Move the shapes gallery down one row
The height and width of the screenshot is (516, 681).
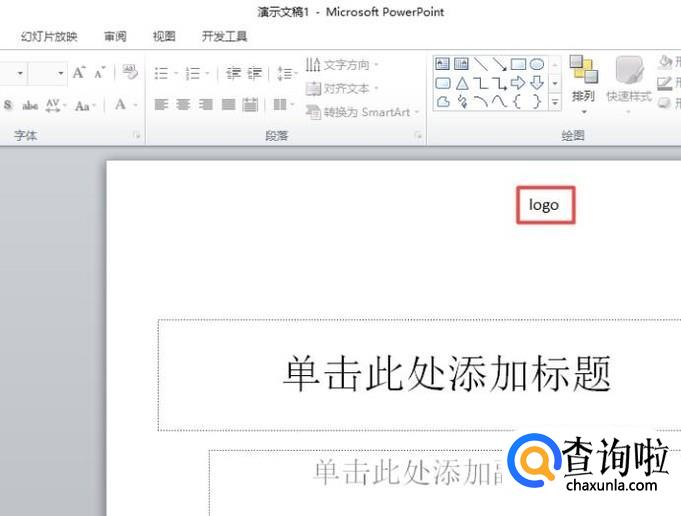point(555,83)
